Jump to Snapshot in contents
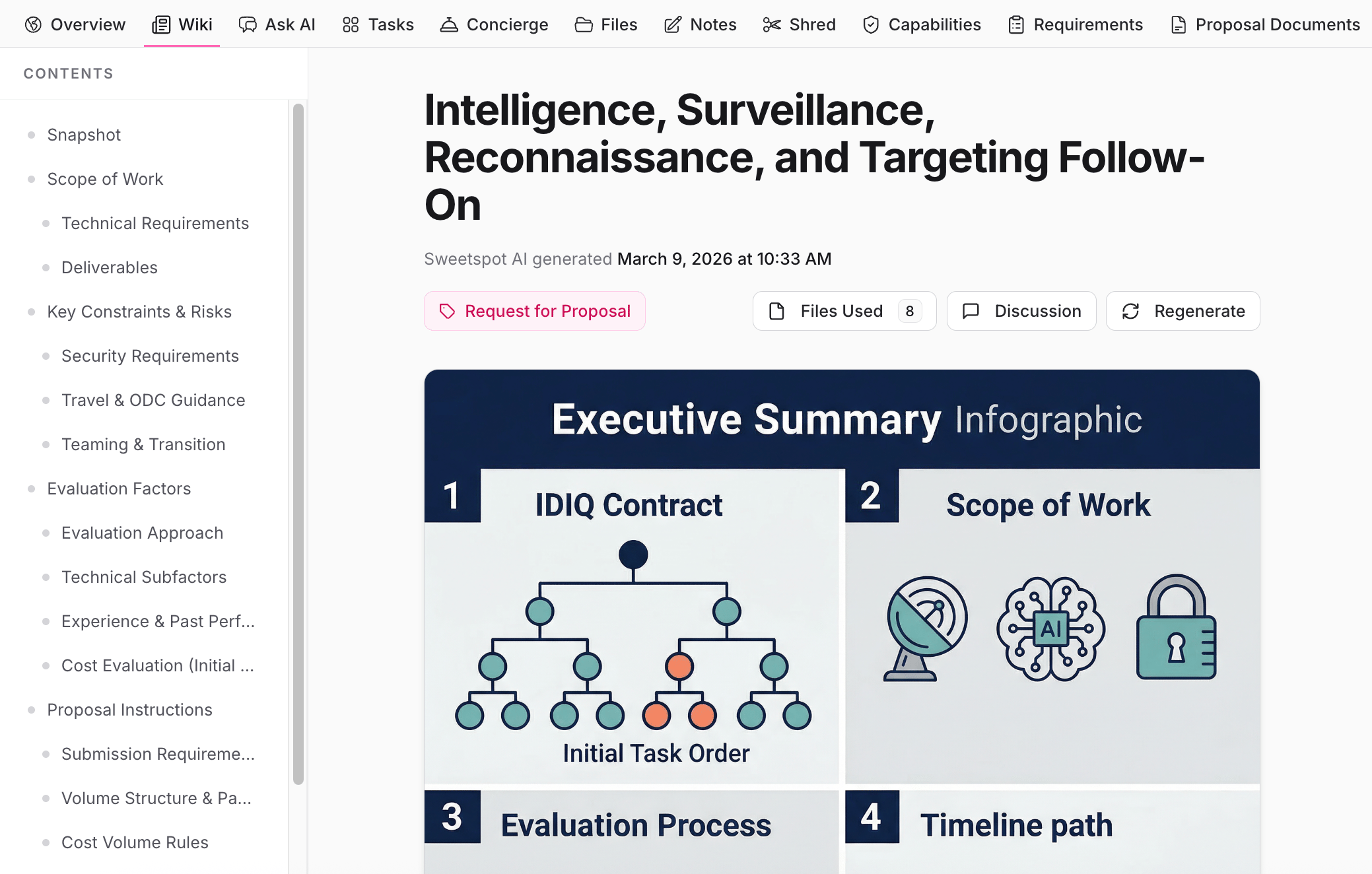Screen dimensions: 1372x874 [84, 135]
